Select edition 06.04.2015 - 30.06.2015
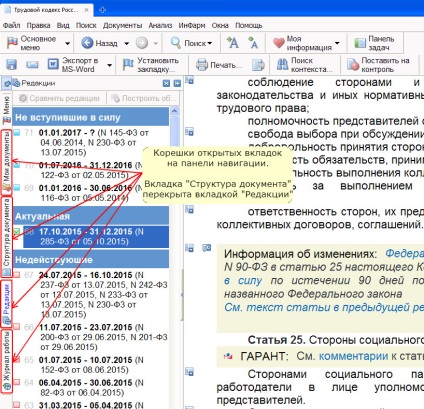Viewport: 424px width, 409px height. (92, 387)
